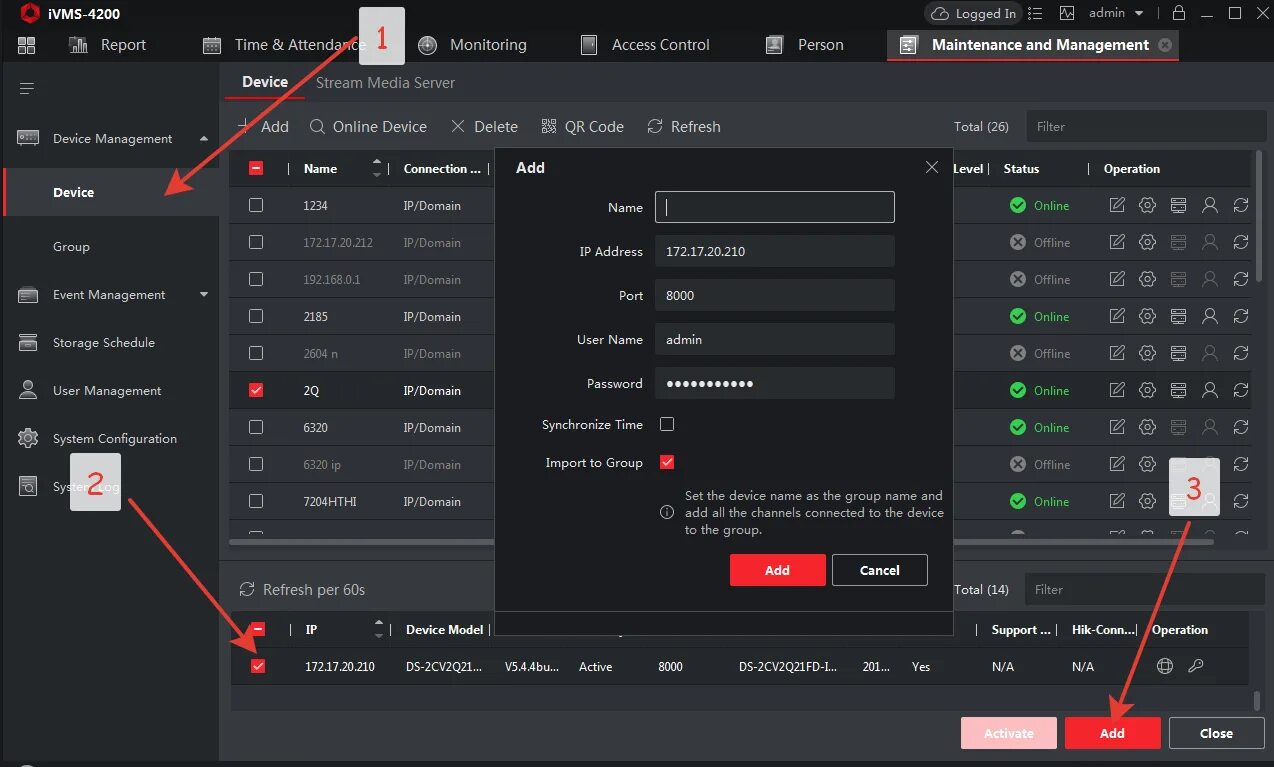The height and width of the screenshot is (767, 1274).
Task: Open the device status icon in row 1234
Action: (1179, 205)
